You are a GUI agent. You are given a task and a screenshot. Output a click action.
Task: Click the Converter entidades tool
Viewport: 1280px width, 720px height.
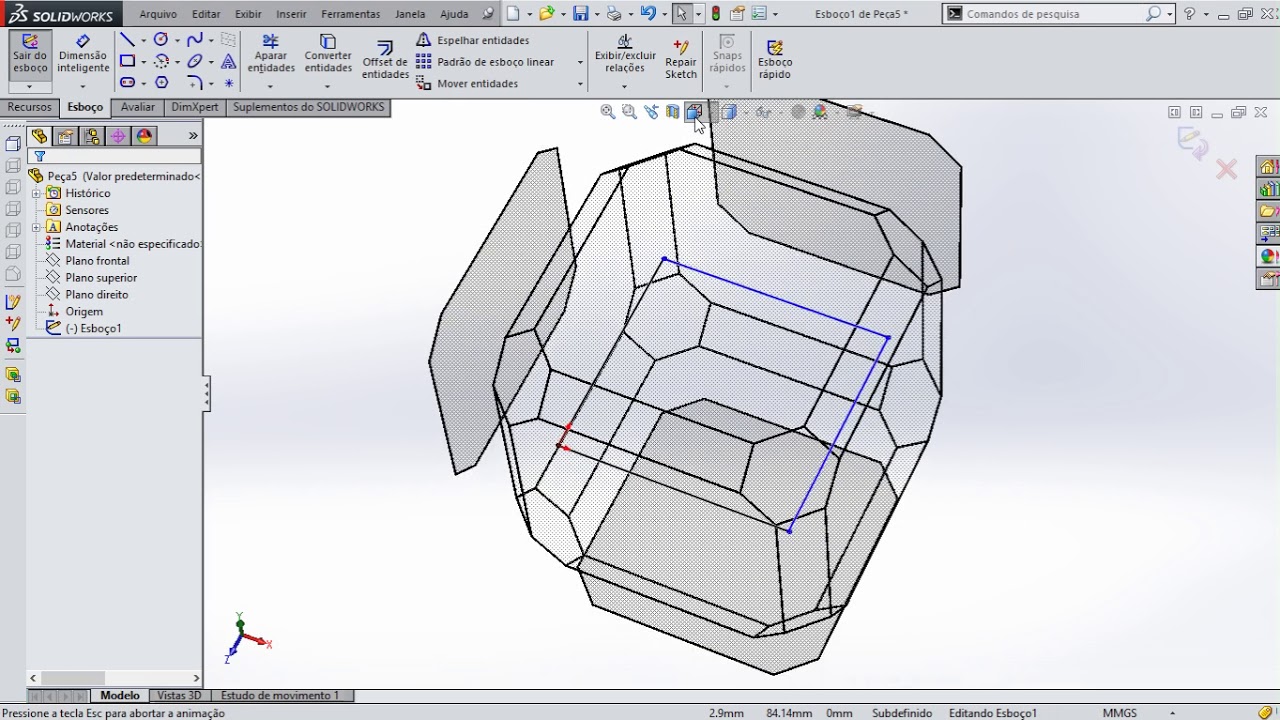[328, 53]
